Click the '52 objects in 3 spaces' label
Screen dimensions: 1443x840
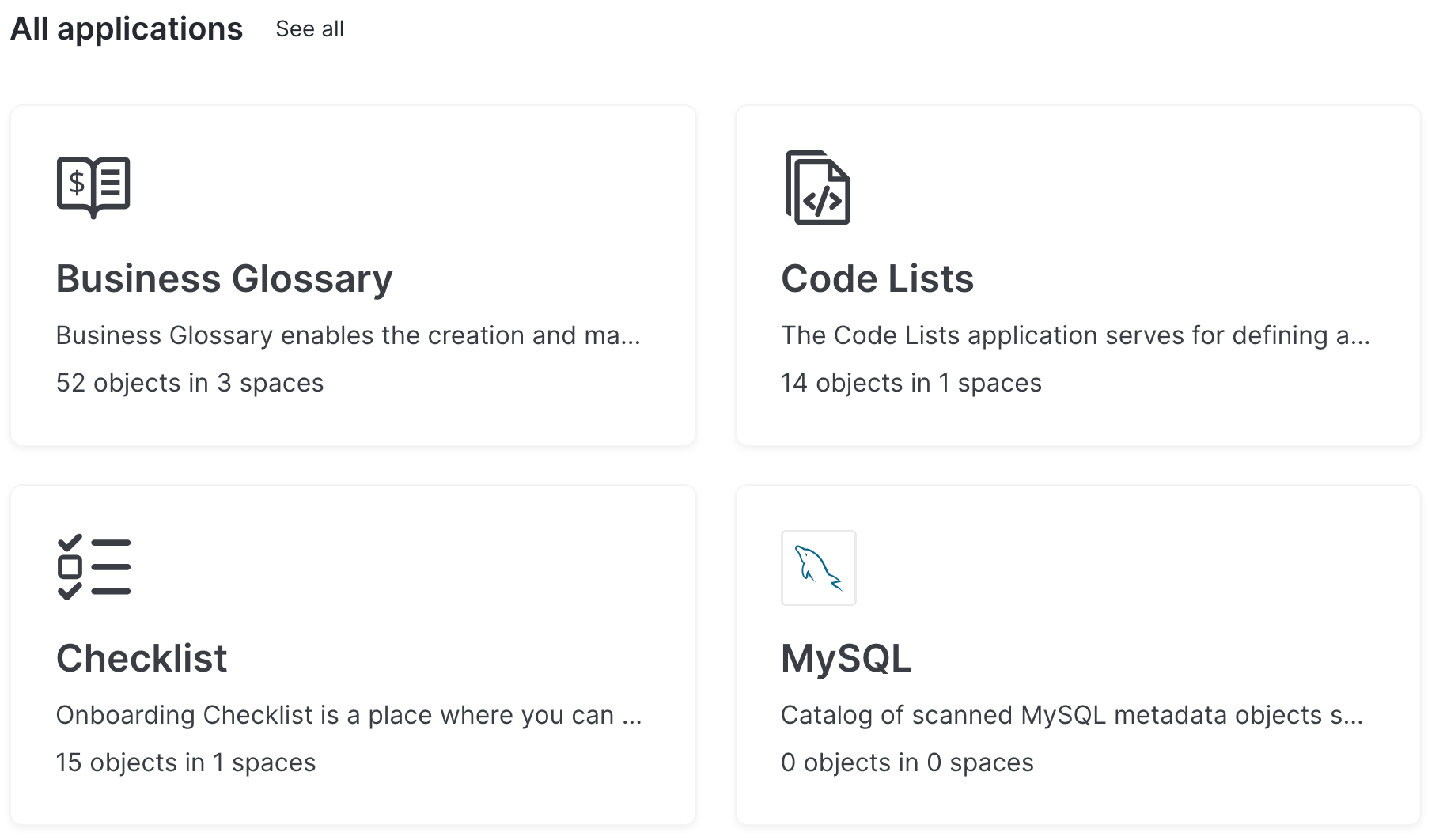(x=189, y=383)
